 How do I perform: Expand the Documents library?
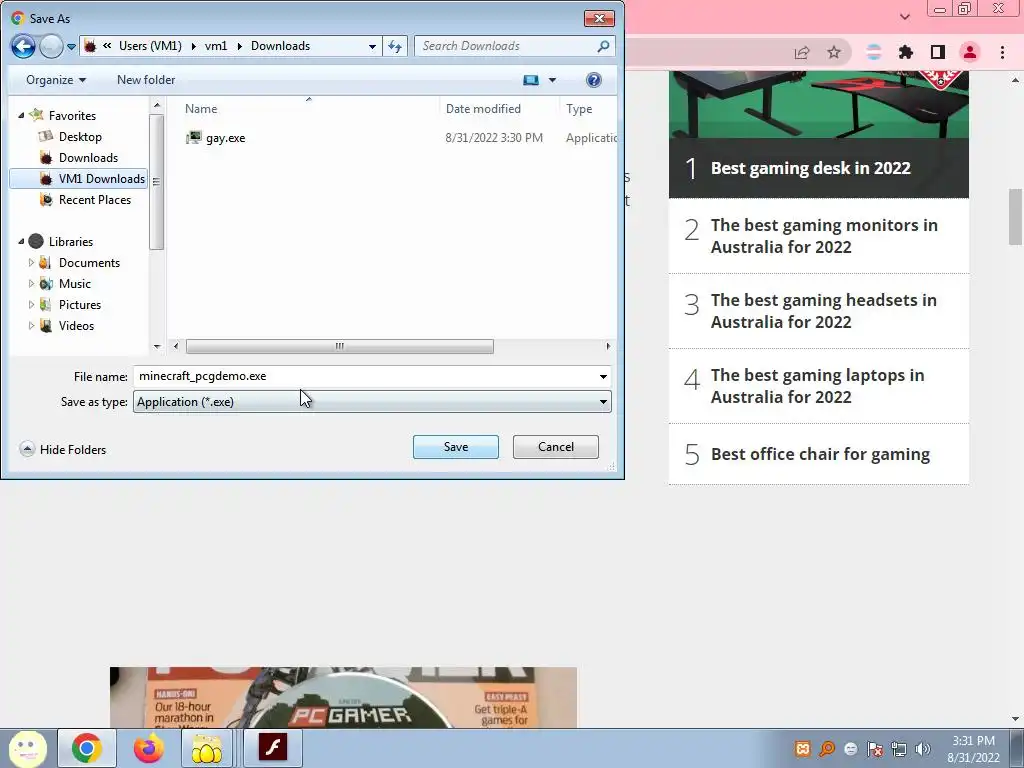click(31, 263)
